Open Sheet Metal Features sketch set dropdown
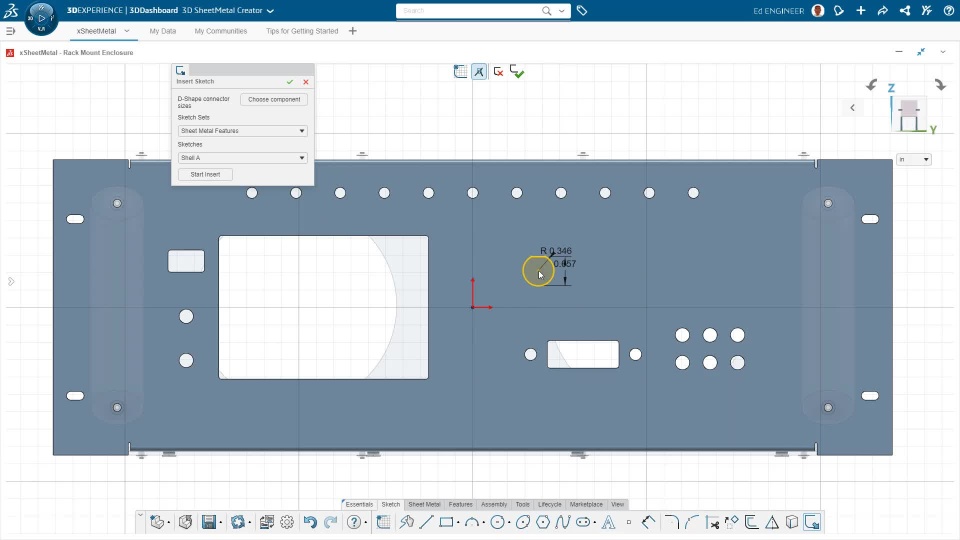Image resolution: width=960 pixels, height=540 pixels. (242, 130)
